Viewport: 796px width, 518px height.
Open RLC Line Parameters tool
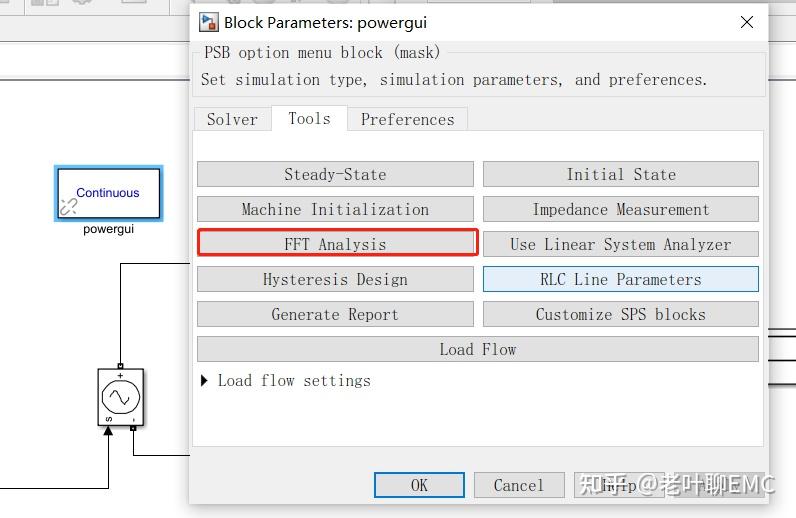coord(620,279)
